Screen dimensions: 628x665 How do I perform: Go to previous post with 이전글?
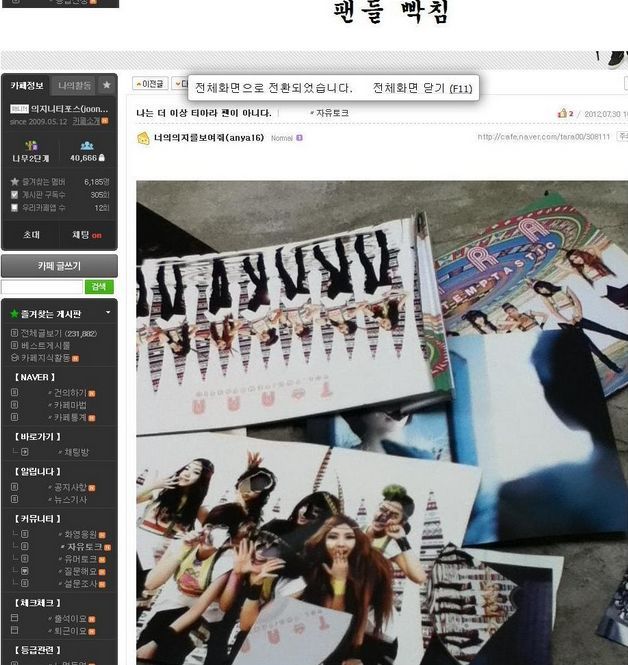click(150, 84)
